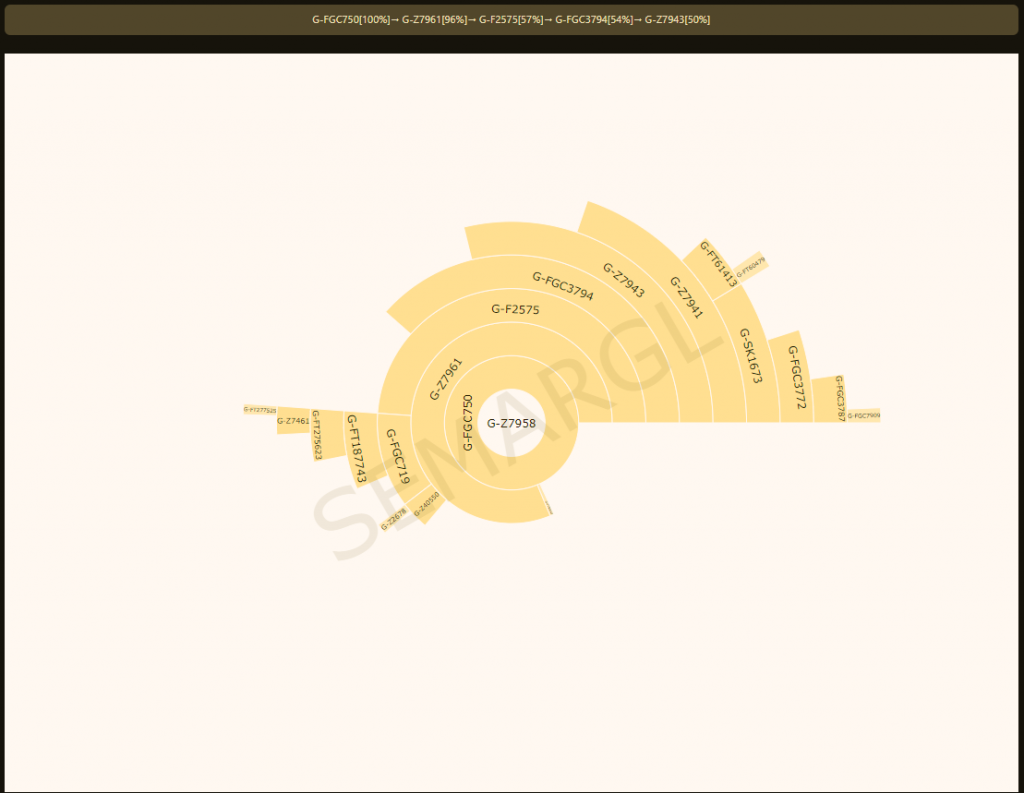Open the G-FGC3794 segment

click(562, 286)
